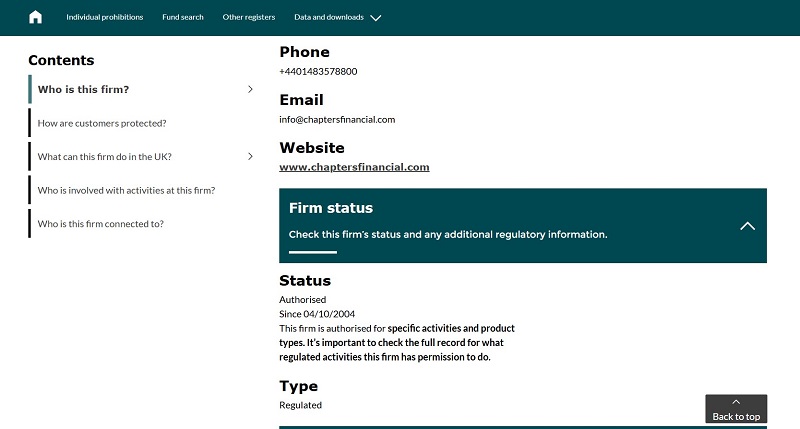Collapse the Firm status panel using the up chevron
Screen dimensions: 800x429
[x=747, y=226]
